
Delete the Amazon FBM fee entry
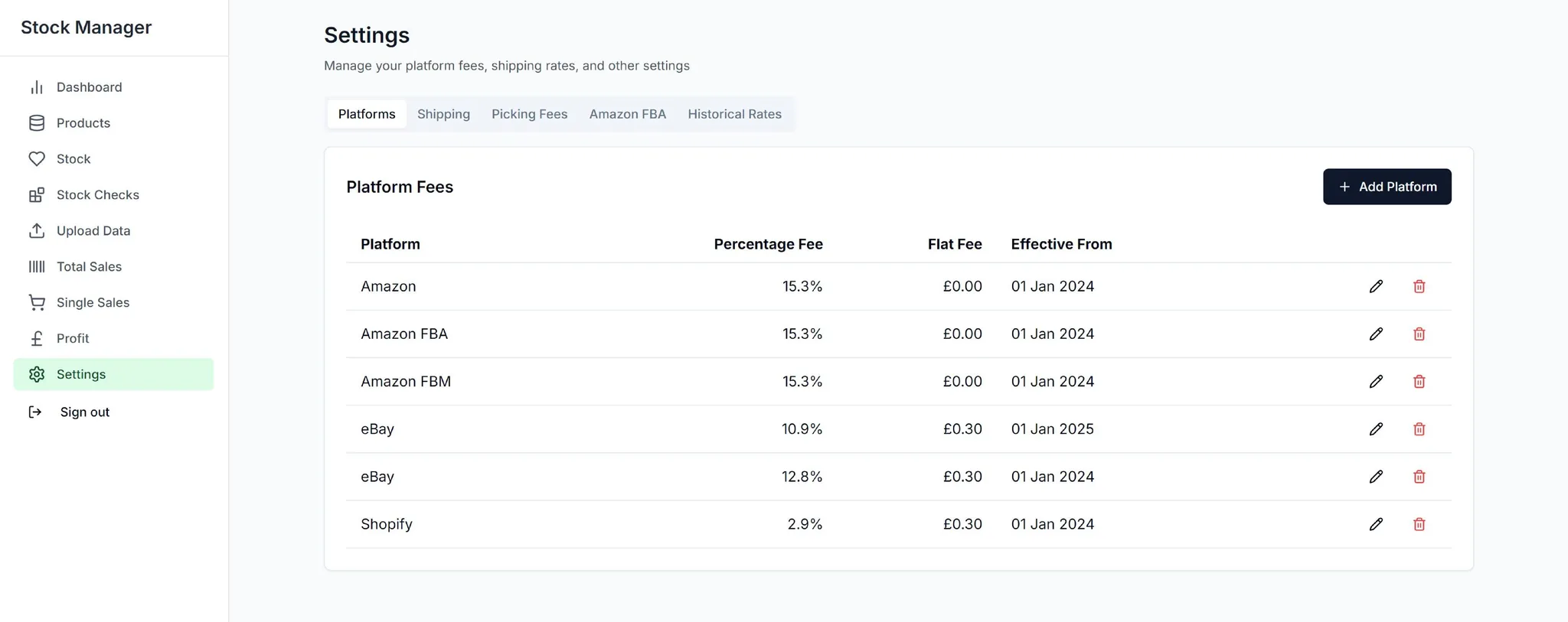point(1419,381)
